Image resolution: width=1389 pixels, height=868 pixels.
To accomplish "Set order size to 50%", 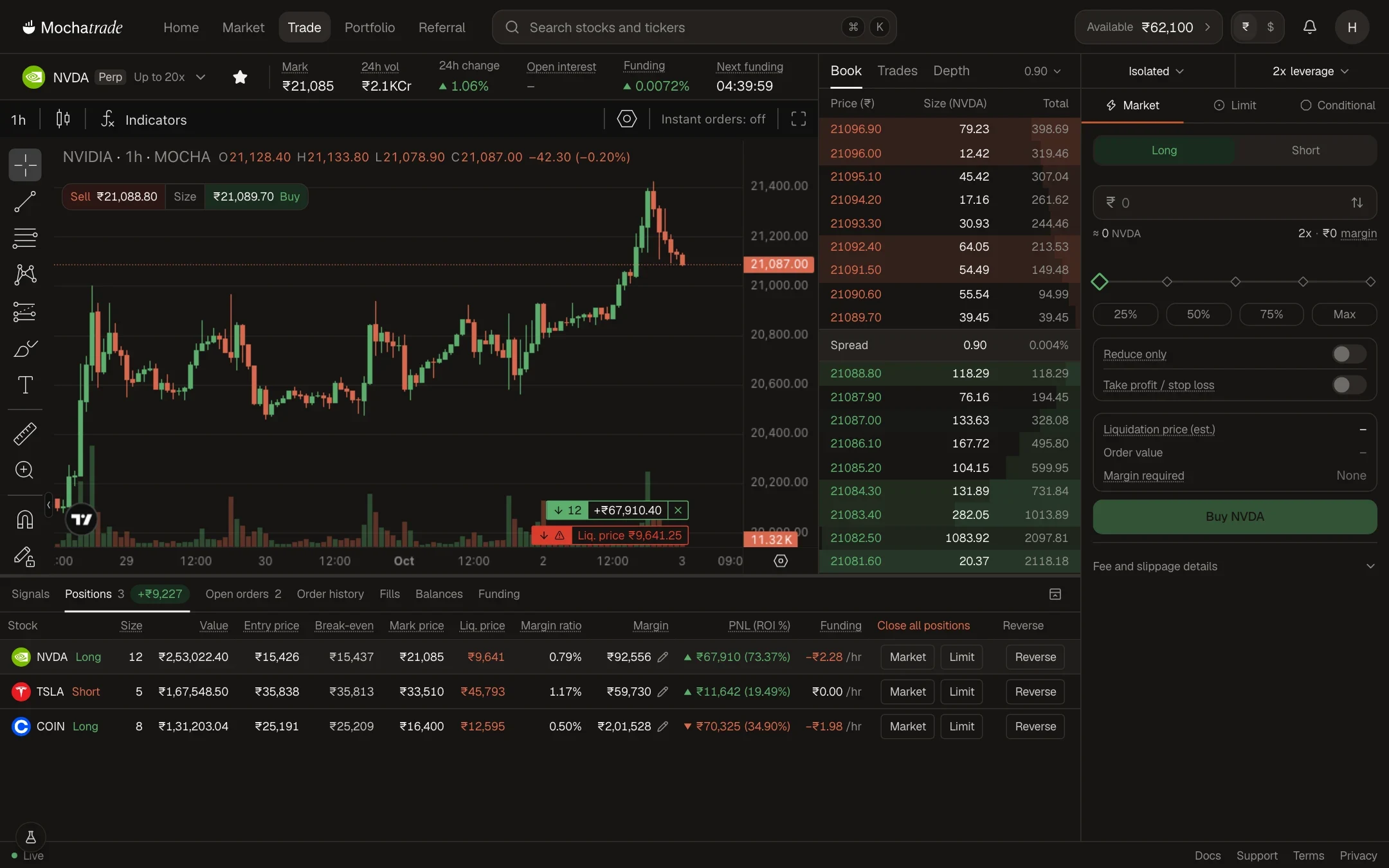I will tap(1198, 314).
